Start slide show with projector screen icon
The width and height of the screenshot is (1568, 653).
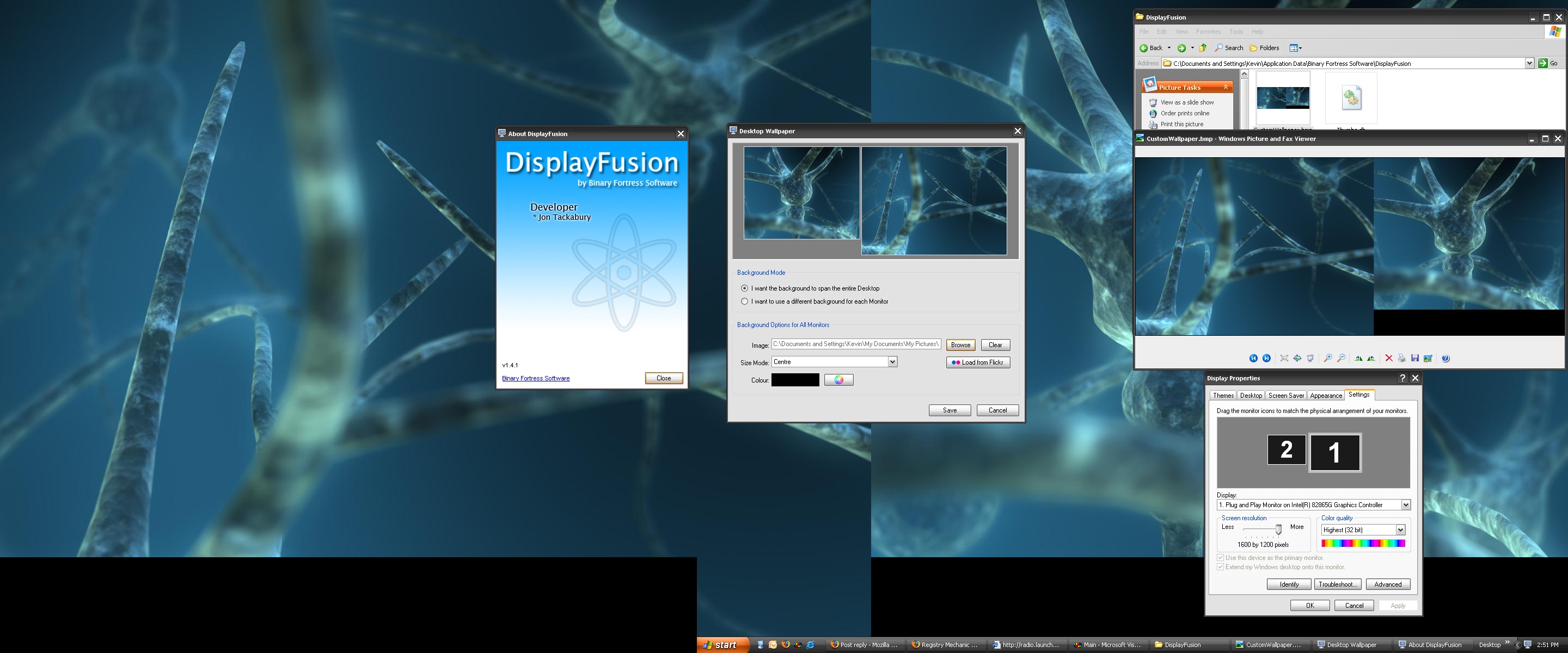click(1310, 359)
